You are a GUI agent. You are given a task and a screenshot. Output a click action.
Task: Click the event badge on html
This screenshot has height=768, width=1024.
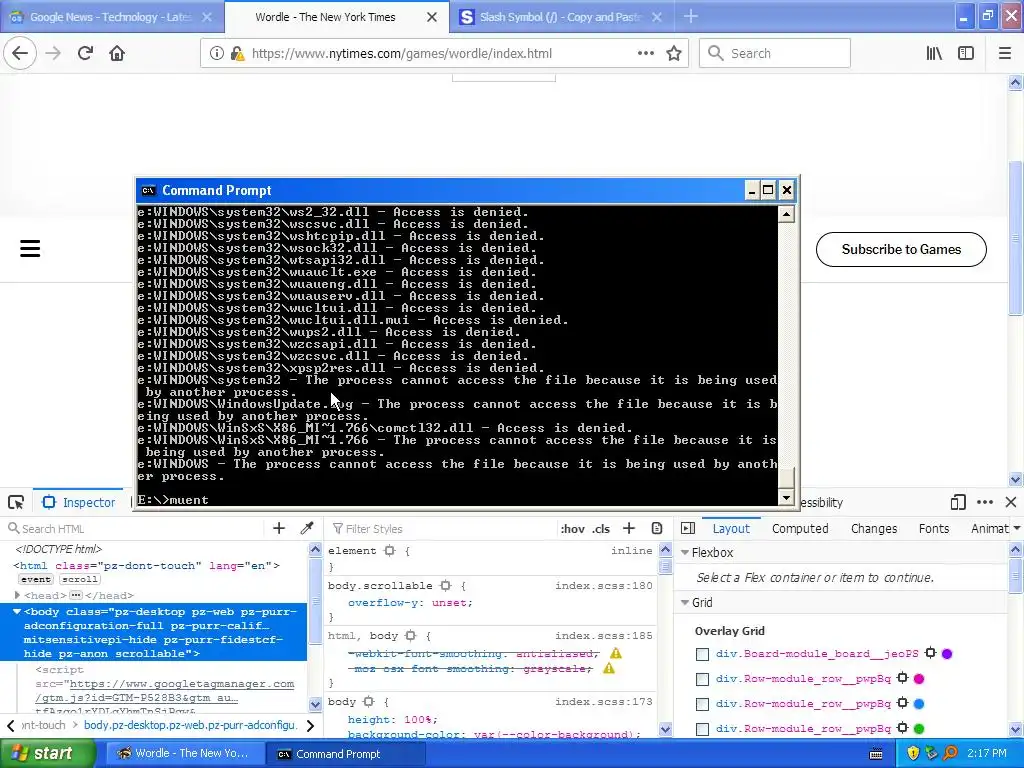pyautogui.click(x=35, y=579)
